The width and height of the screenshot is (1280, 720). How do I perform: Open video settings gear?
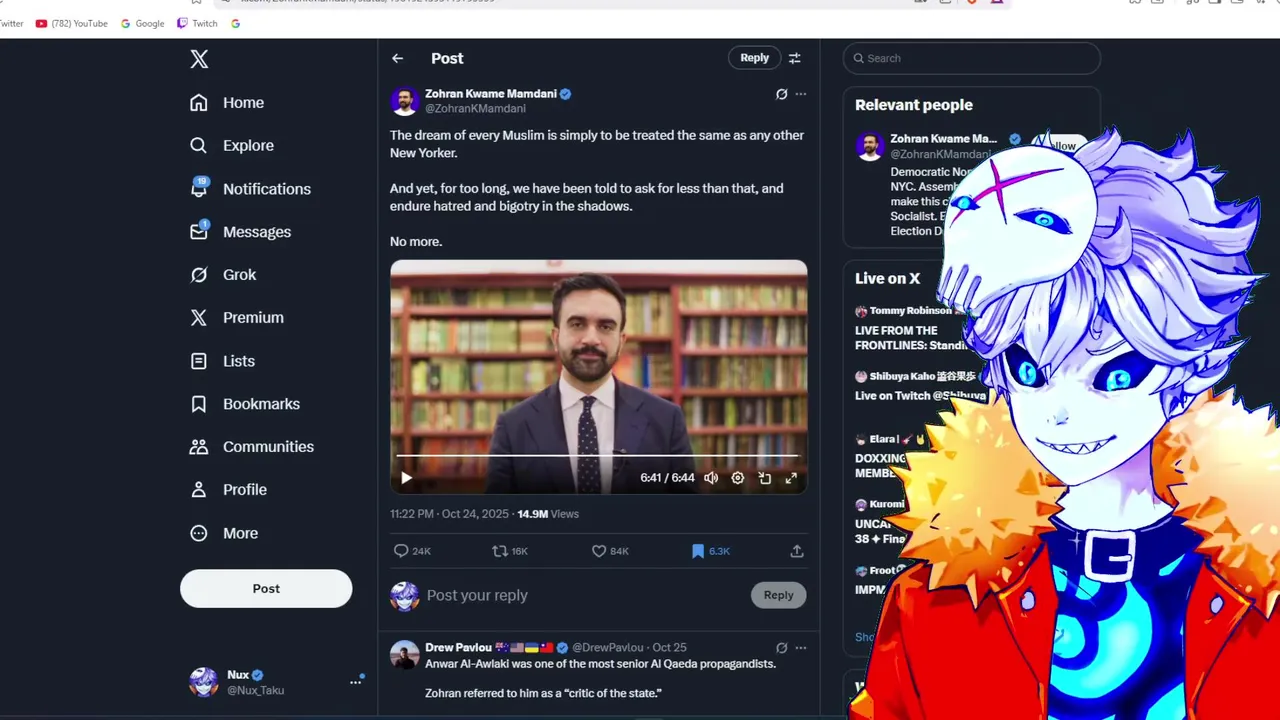coord(738,478)
